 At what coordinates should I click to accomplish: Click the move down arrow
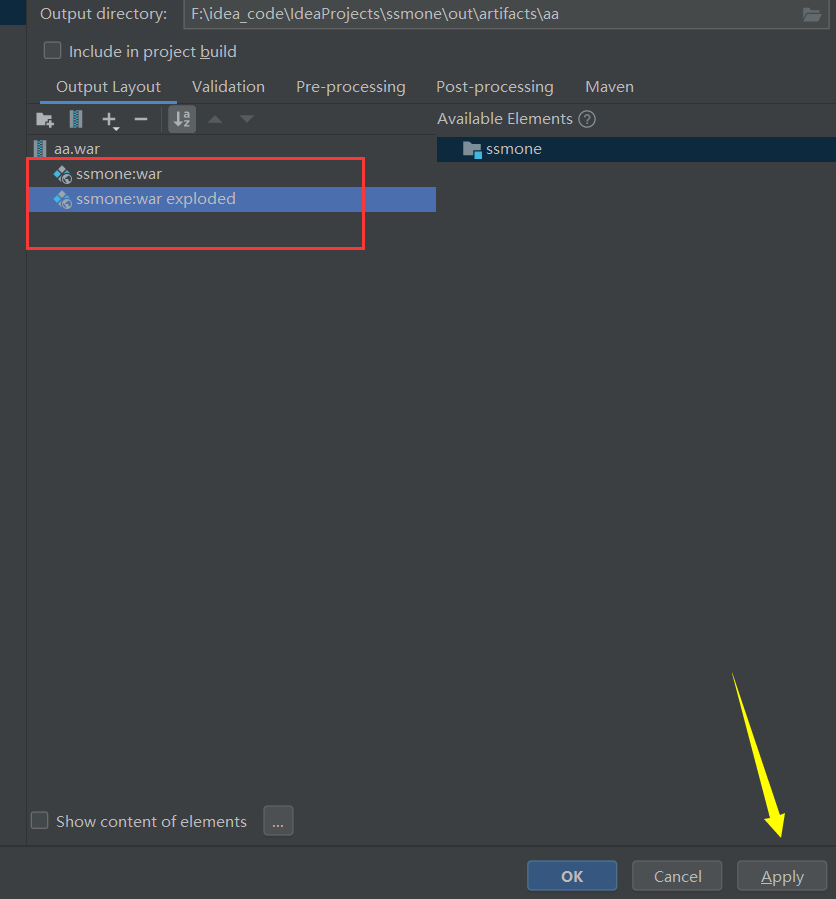tap(246, 119)
